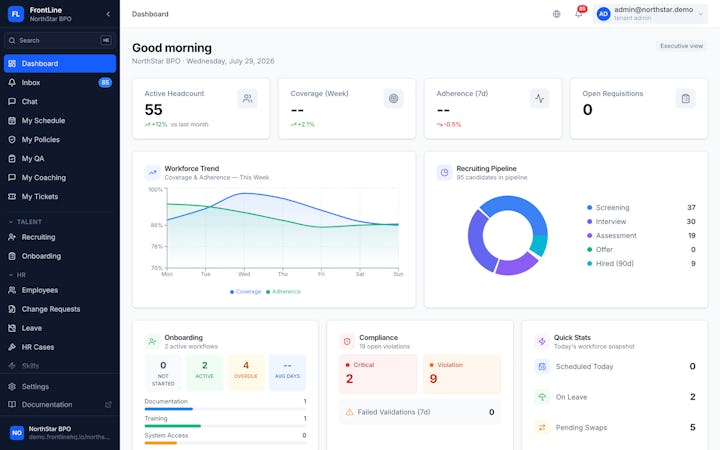Screen dimensions: 720x450
Task: Collapse the TALENT sidebar section
Action: coord(26,222)
